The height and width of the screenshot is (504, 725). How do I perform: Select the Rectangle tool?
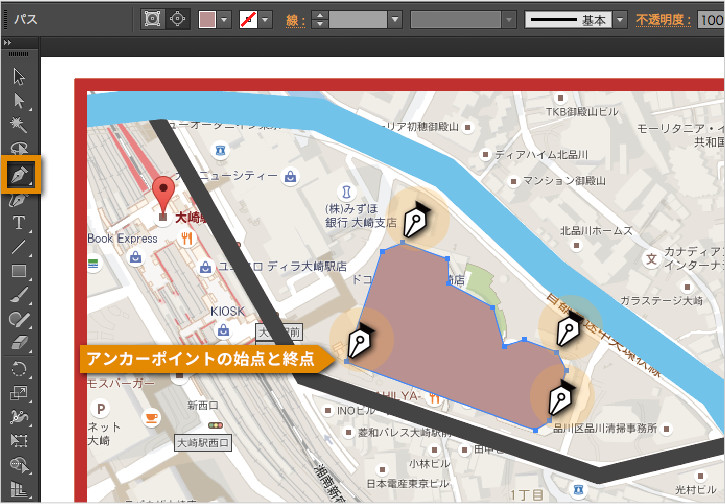pyautogui.click(x=19, y=270)
